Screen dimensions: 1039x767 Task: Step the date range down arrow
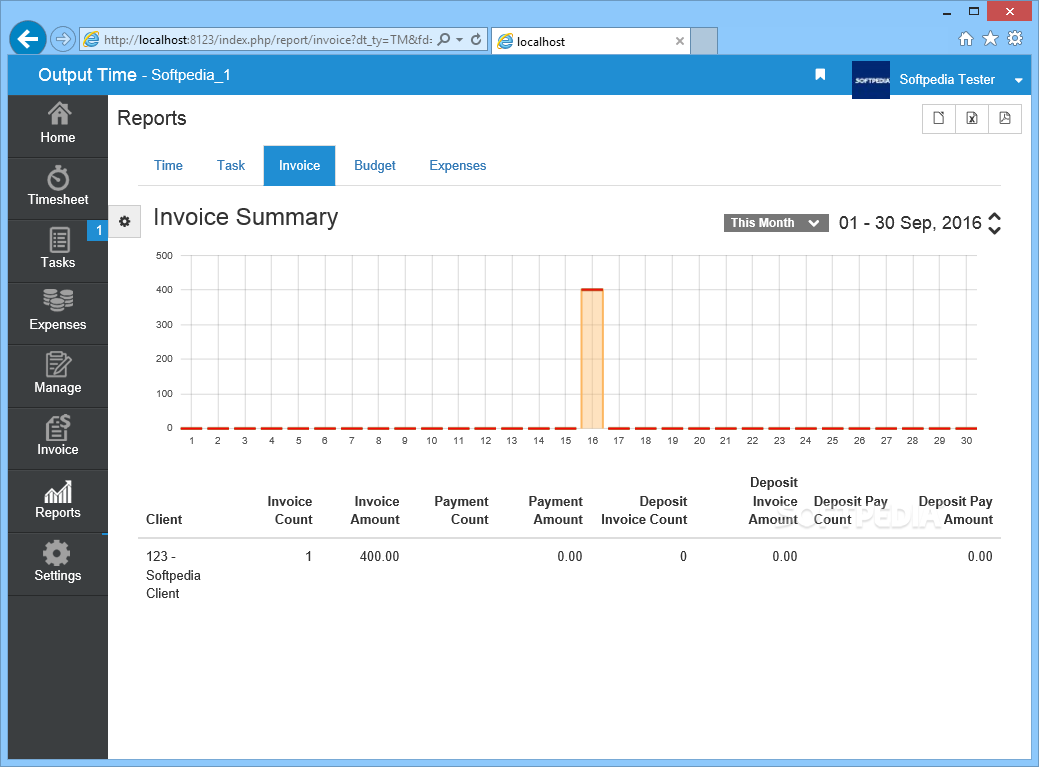[x=995, y=230]
